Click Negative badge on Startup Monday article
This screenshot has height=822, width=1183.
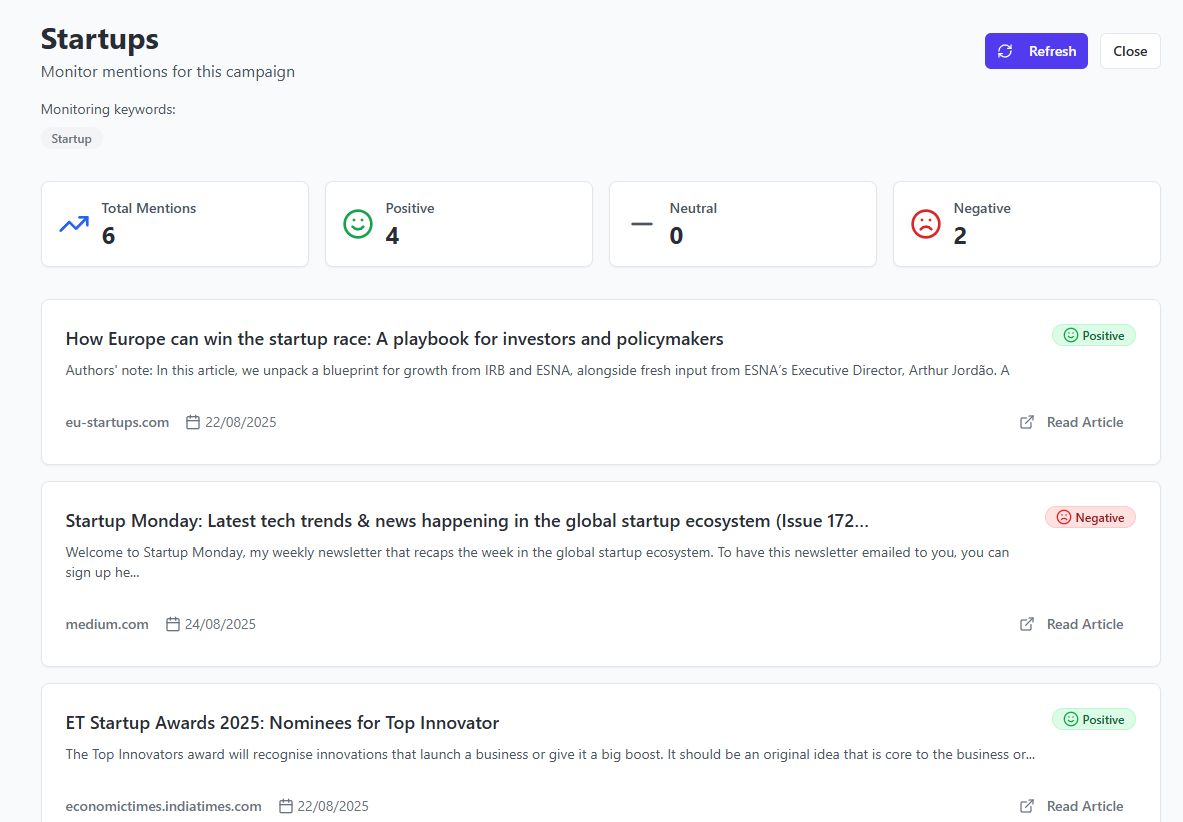[1090, 518]
